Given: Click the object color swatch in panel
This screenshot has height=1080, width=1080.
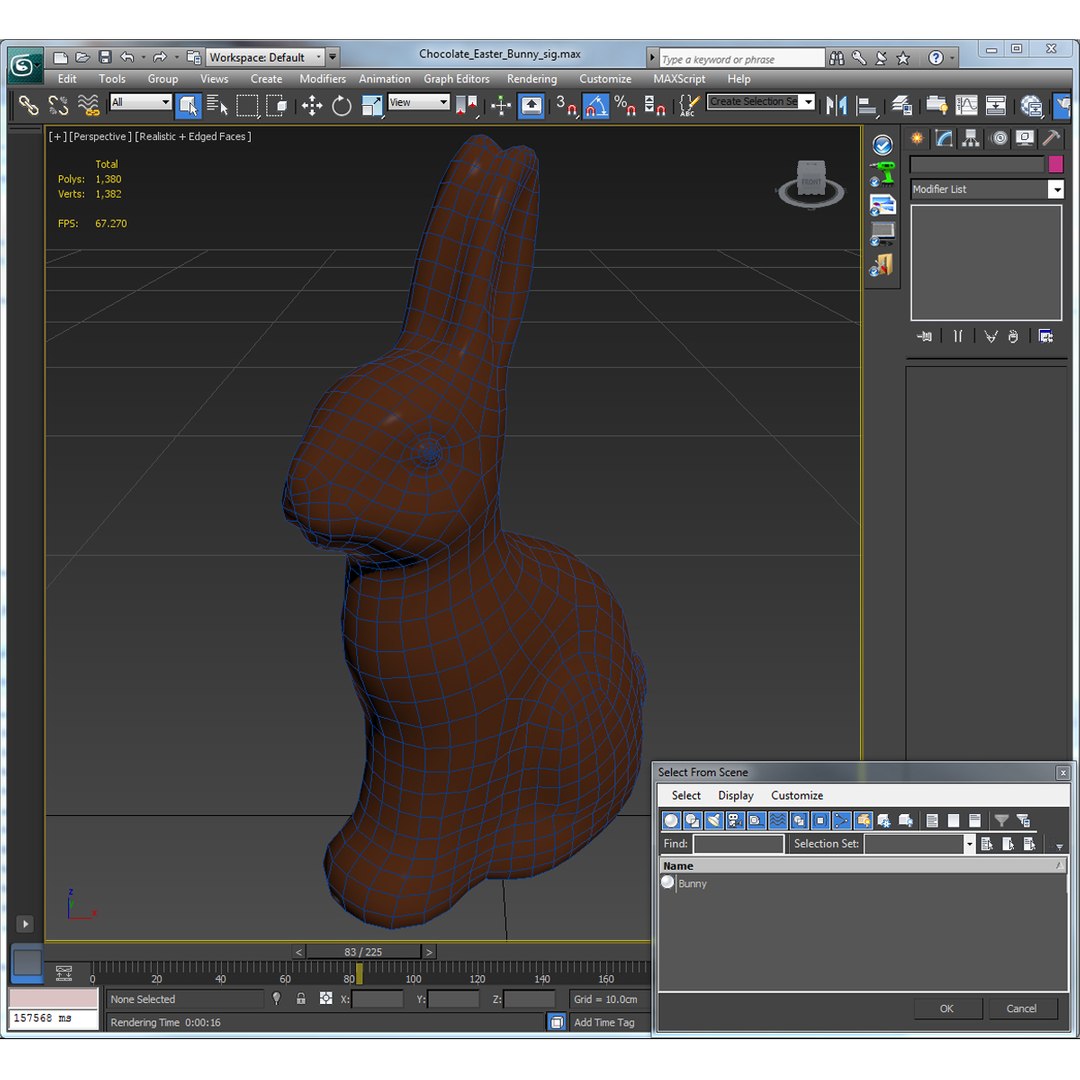Looking at the screenshot, I should pos(1055,164).
